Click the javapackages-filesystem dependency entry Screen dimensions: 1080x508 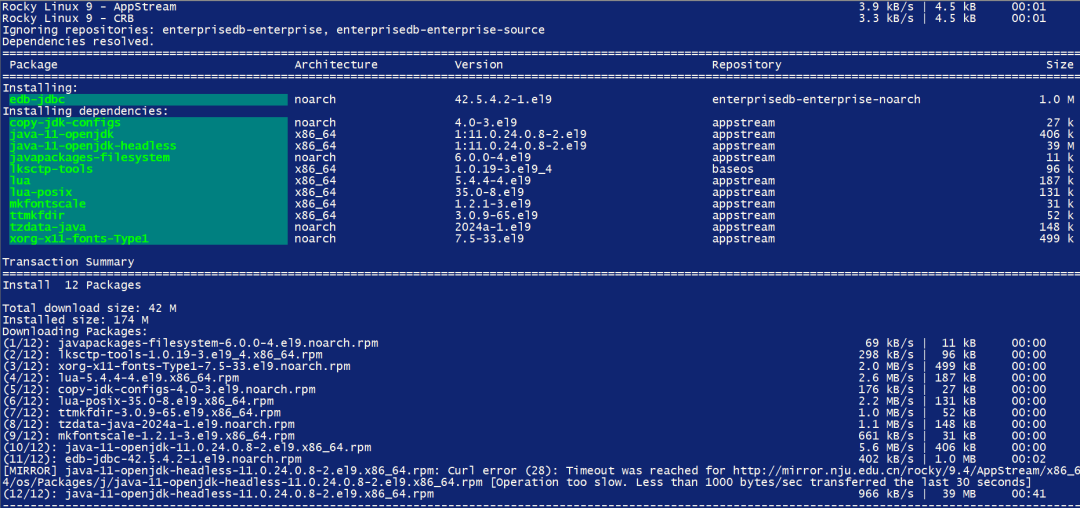(90, 158)
